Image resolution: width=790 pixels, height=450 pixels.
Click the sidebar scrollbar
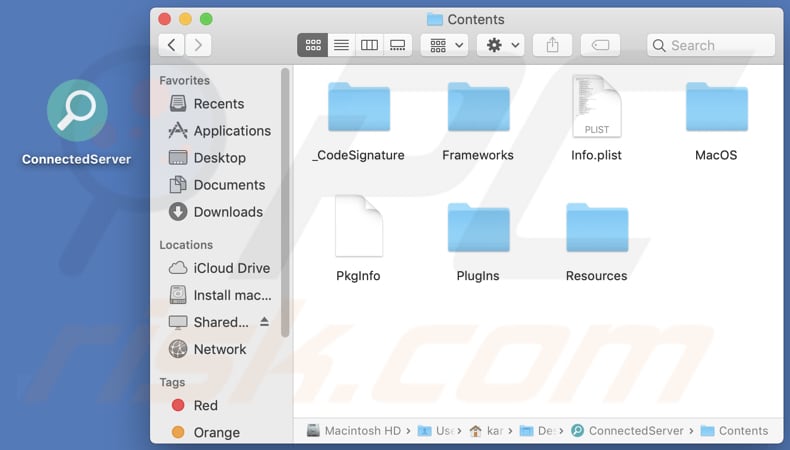click(x=285, y=203)
